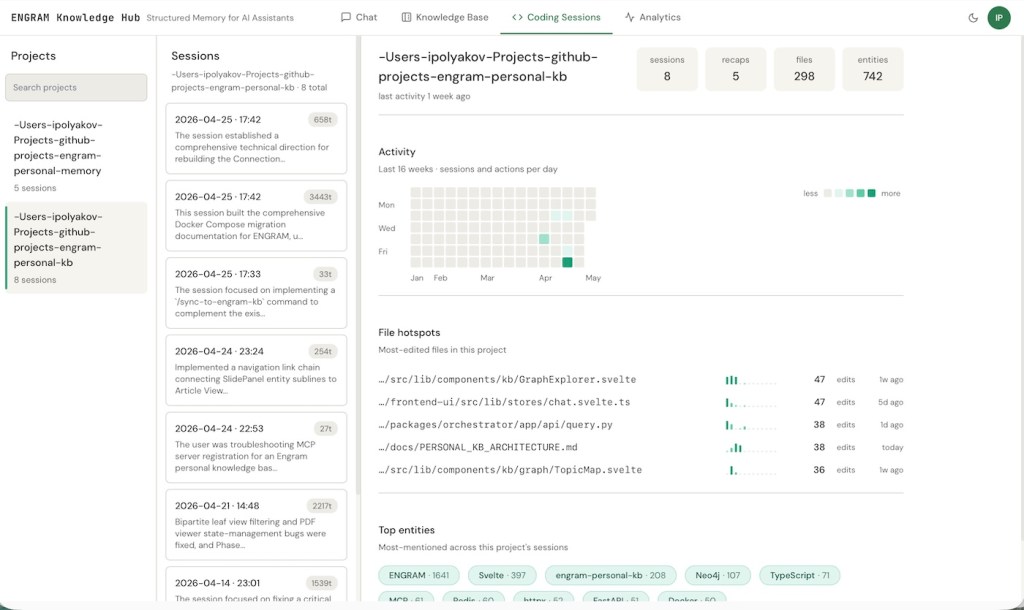
Task: Click the darkest green activity heatmap cell
Action: [567, 263]
